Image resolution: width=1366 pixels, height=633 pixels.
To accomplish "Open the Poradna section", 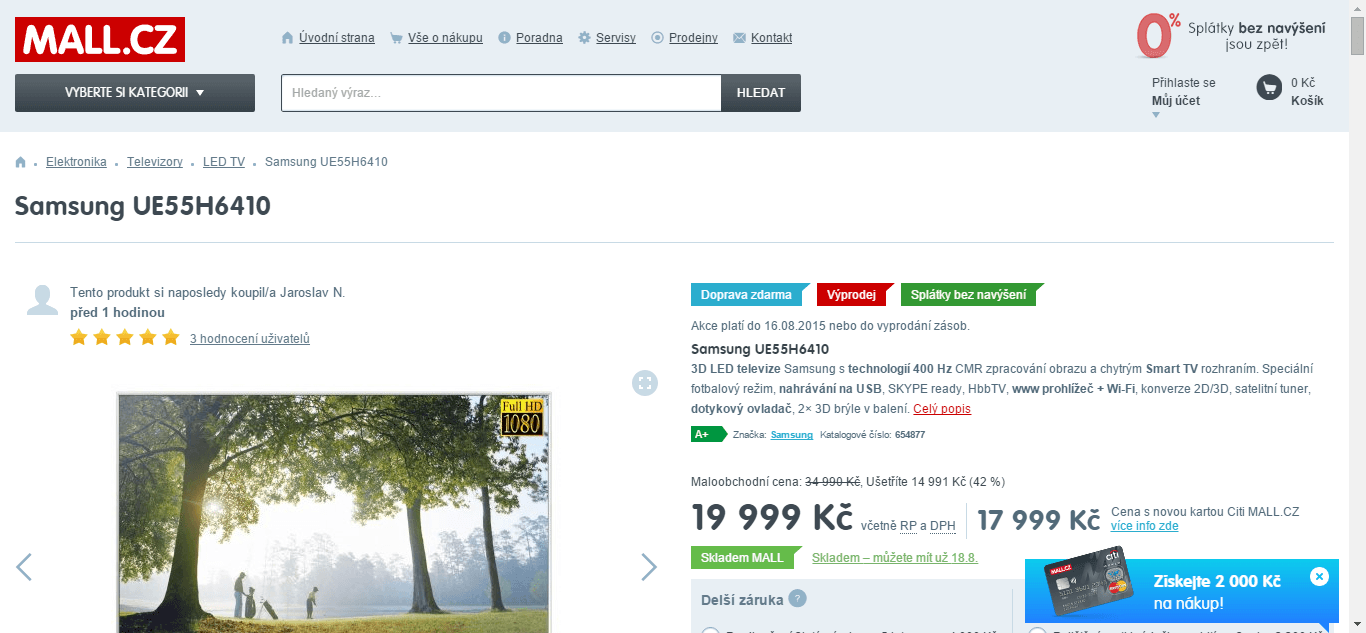I will click(539, 38).
